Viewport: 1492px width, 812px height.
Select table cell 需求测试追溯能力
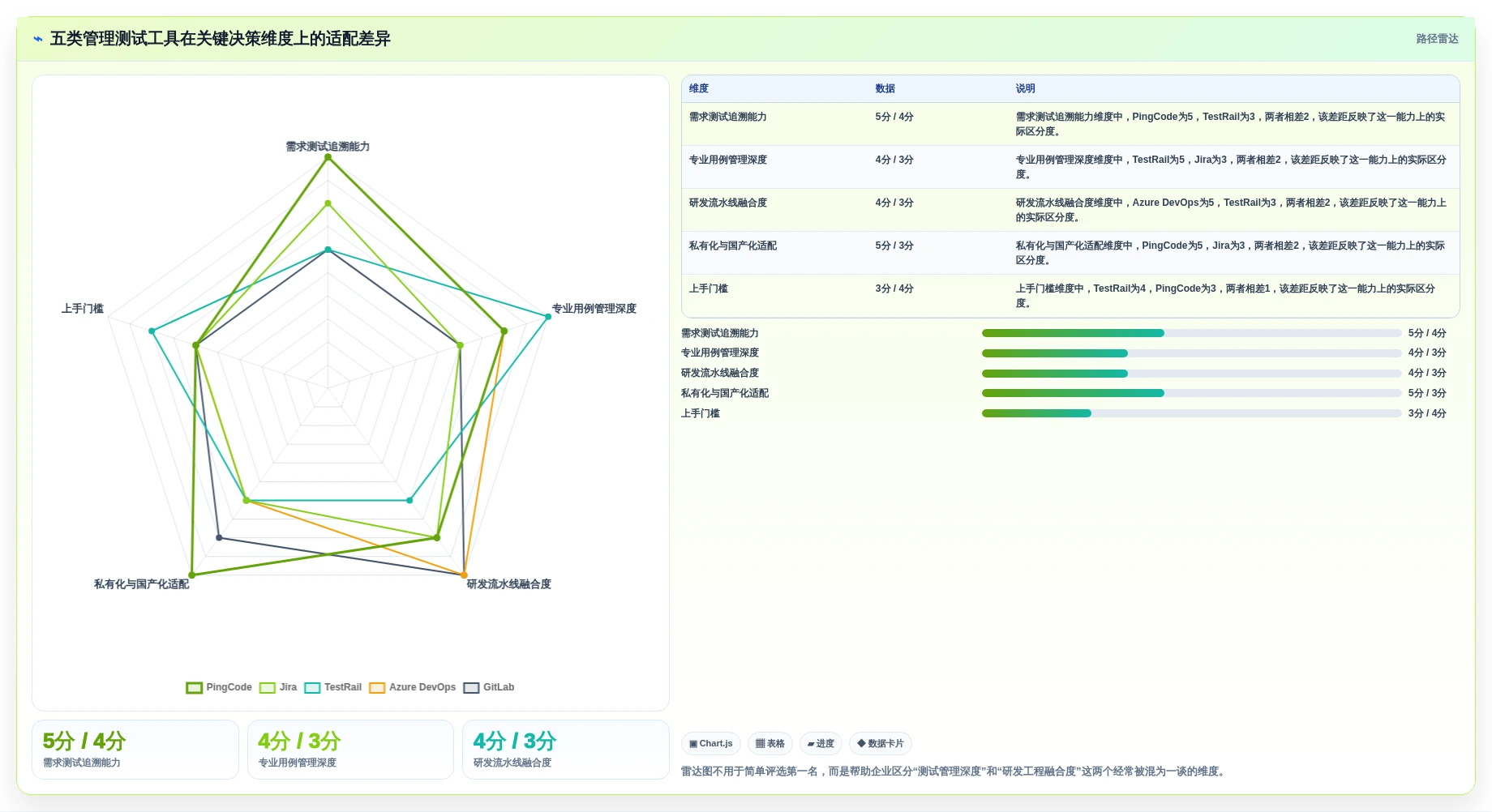[x=774, y=124]
